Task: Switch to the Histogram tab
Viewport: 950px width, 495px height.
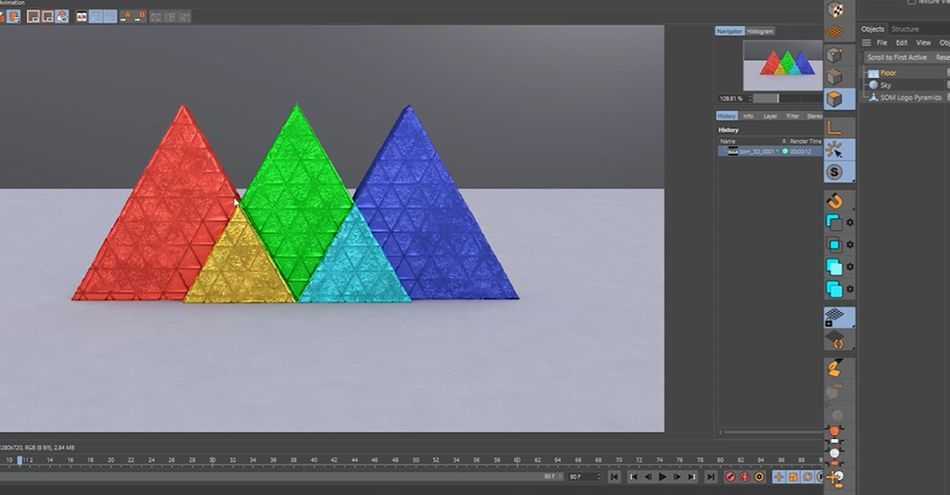Action: pyautogui.click(x=760, y=31)
